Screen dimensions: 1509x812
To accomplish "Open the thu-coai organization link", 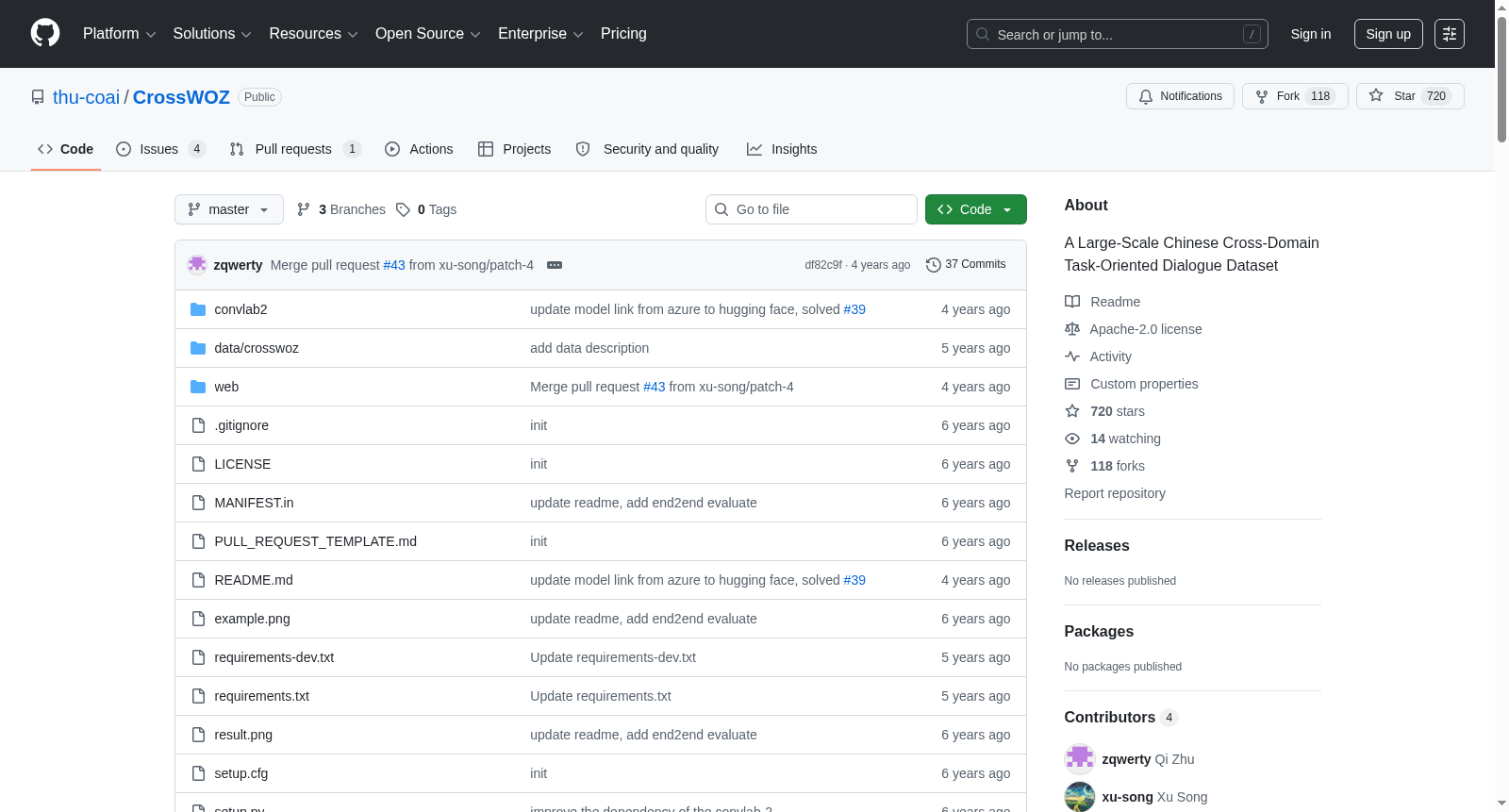I will pyautogui.click(x=86, y=97).
